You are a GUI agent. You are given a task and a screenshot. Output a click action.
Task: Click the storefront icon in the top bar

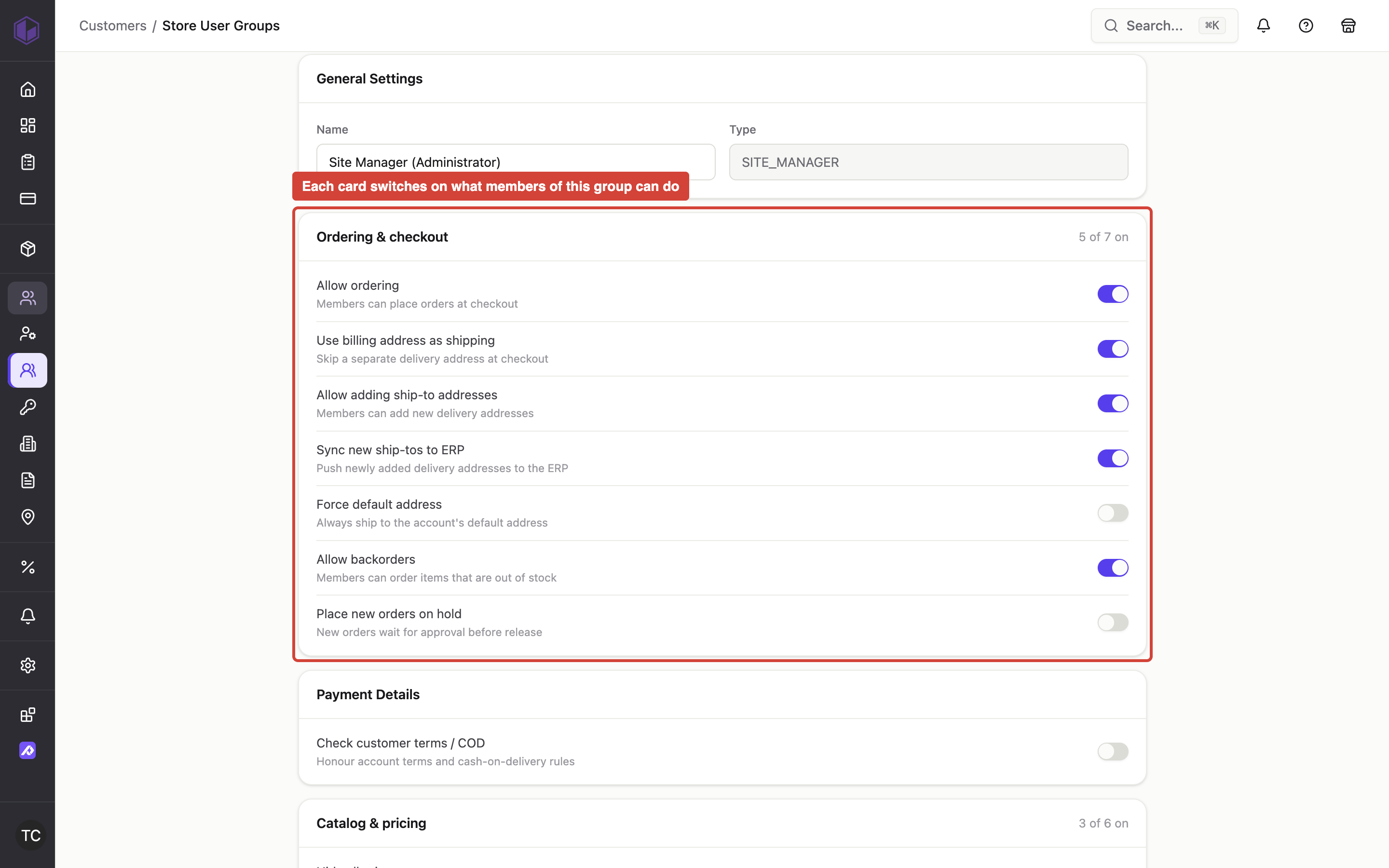1348,25
